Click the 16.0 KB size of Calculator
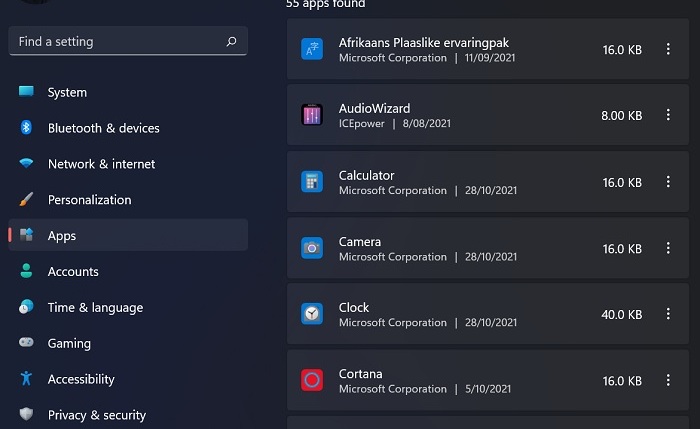700x429 pixels. click(622, 182)
